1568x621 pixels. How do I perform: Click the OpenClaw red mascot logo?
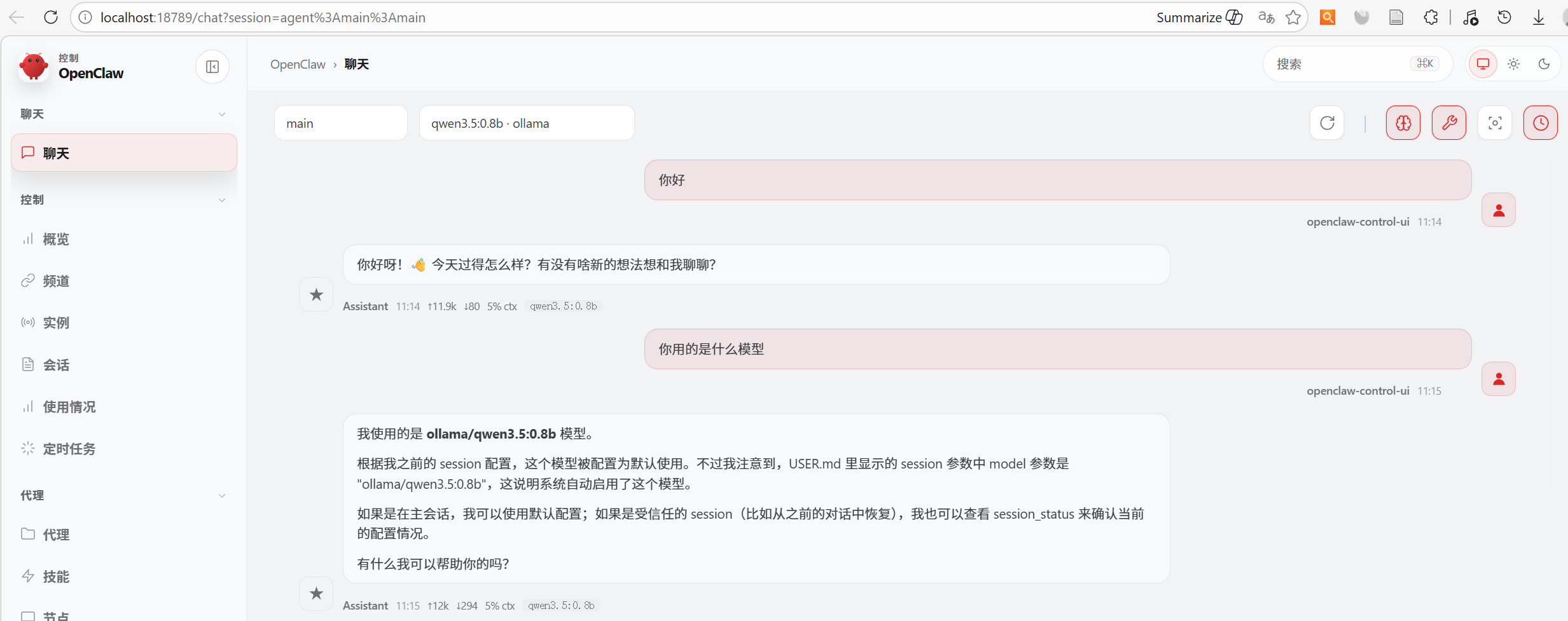(x=34, y=66)
